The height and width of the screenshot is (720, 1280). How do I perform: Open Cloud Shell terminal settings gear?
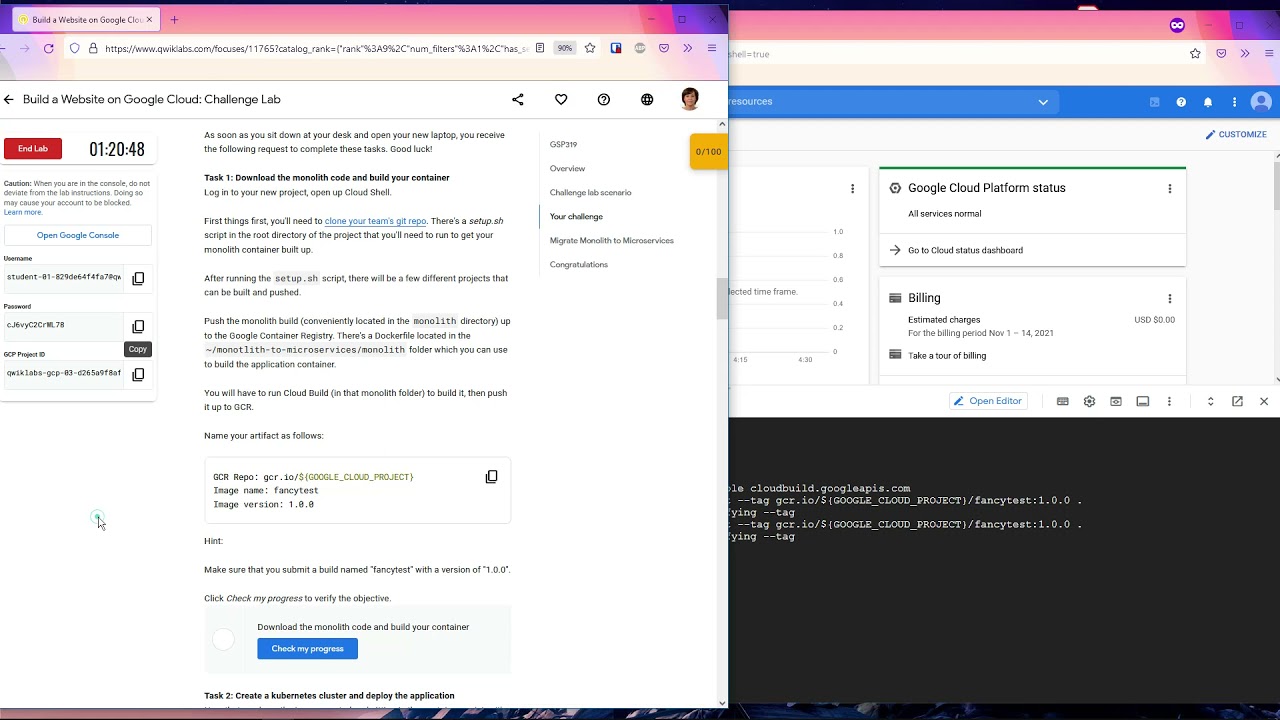pos(1089,401)
